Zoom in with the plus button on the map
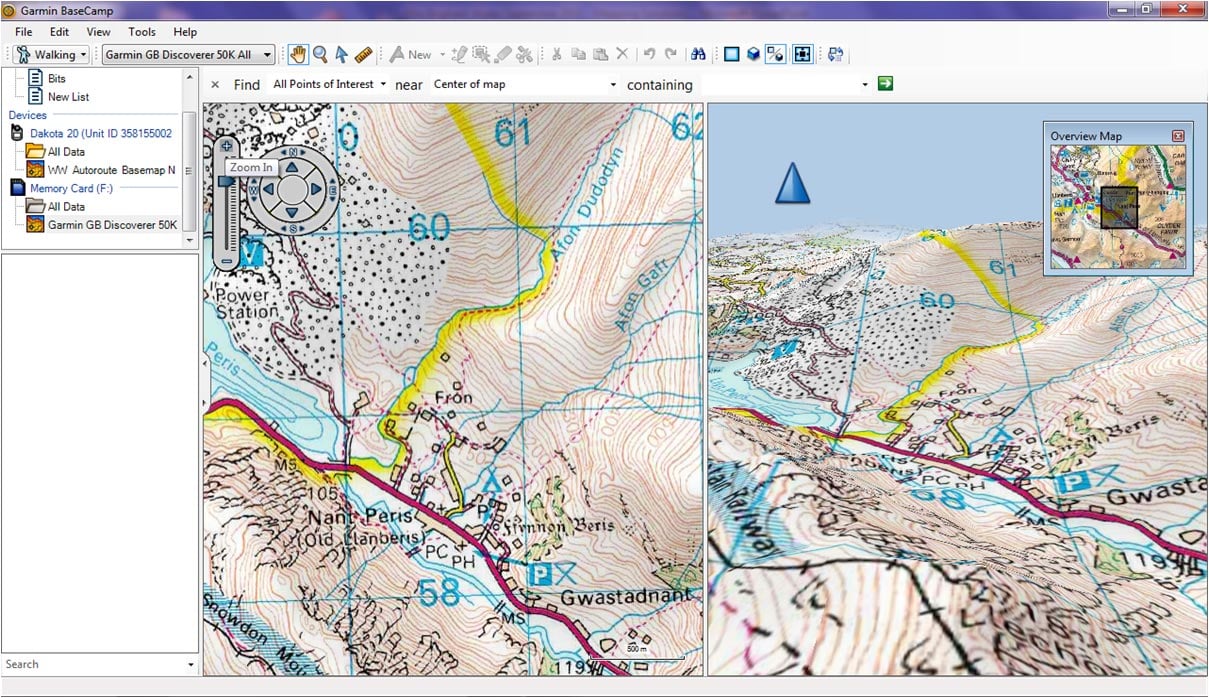 [x=227, y=146]
